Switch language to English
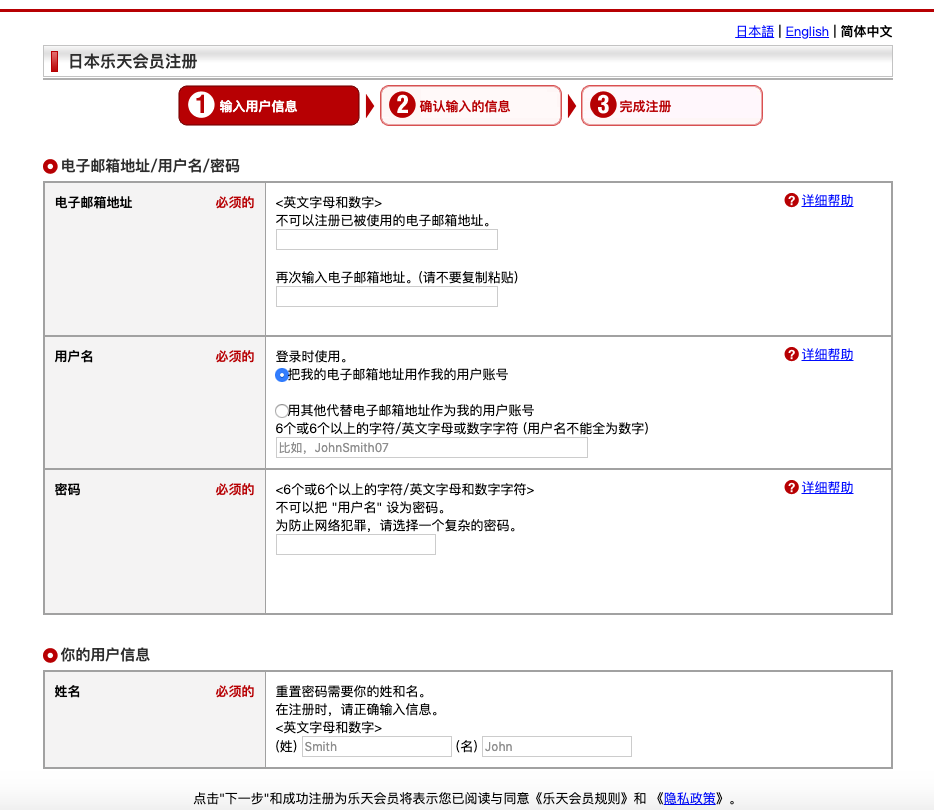Image resolution: width=934 pixels, height=810 pixels. (807, 32)
